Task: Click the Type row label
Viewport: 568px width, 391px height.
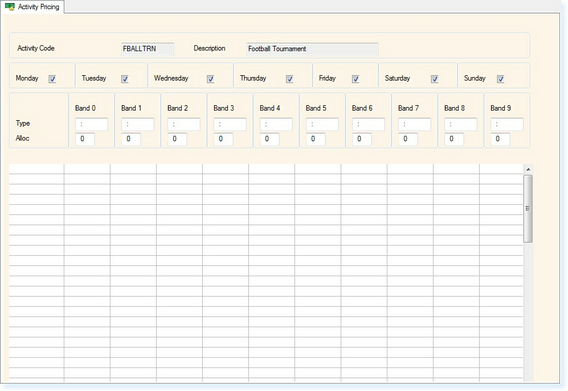Action: pyautogui.click(x=22, y=124)
